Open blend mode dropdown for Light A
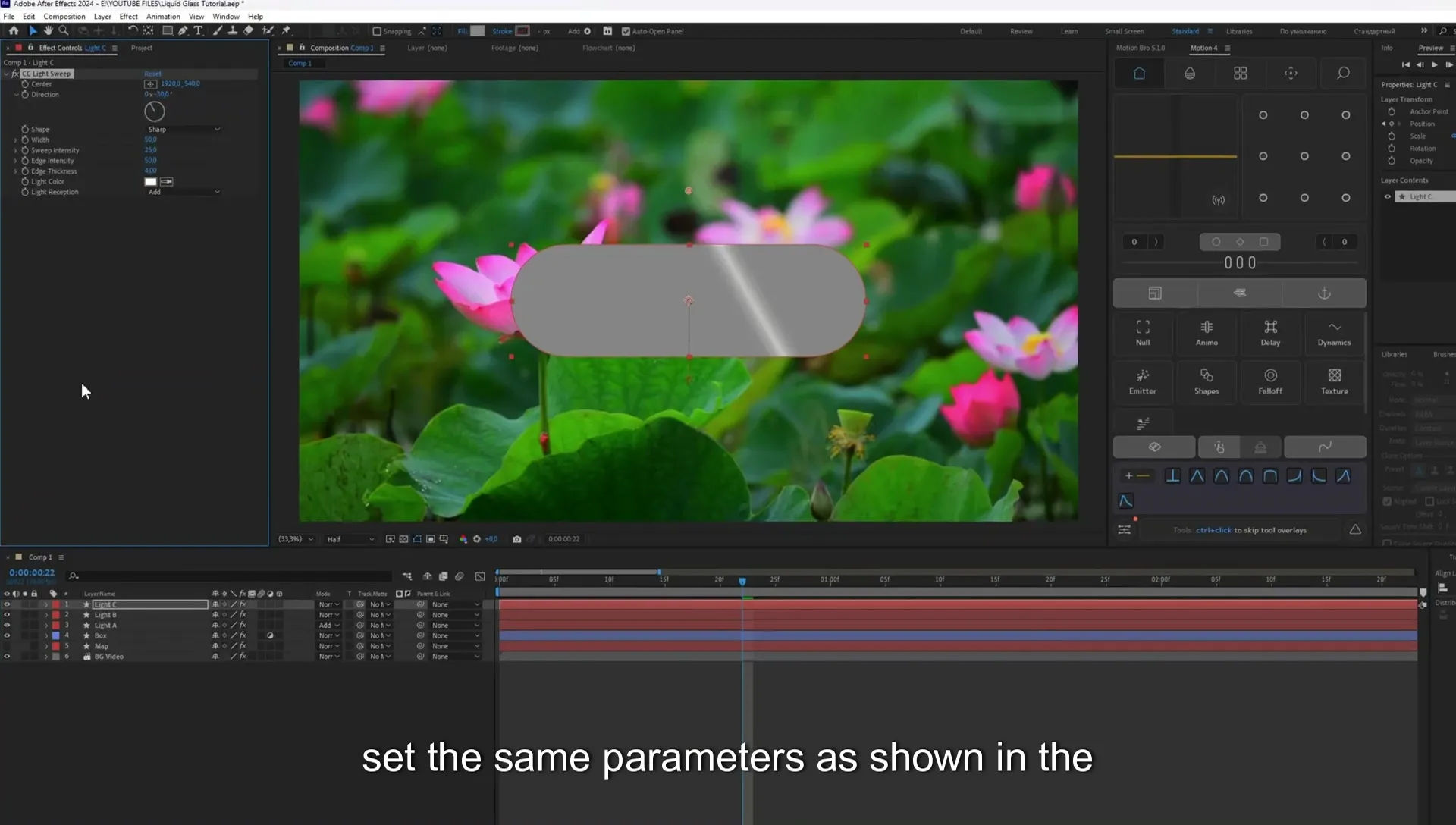The height and width of the screenshot is (825, 1456). coord(329,626)
